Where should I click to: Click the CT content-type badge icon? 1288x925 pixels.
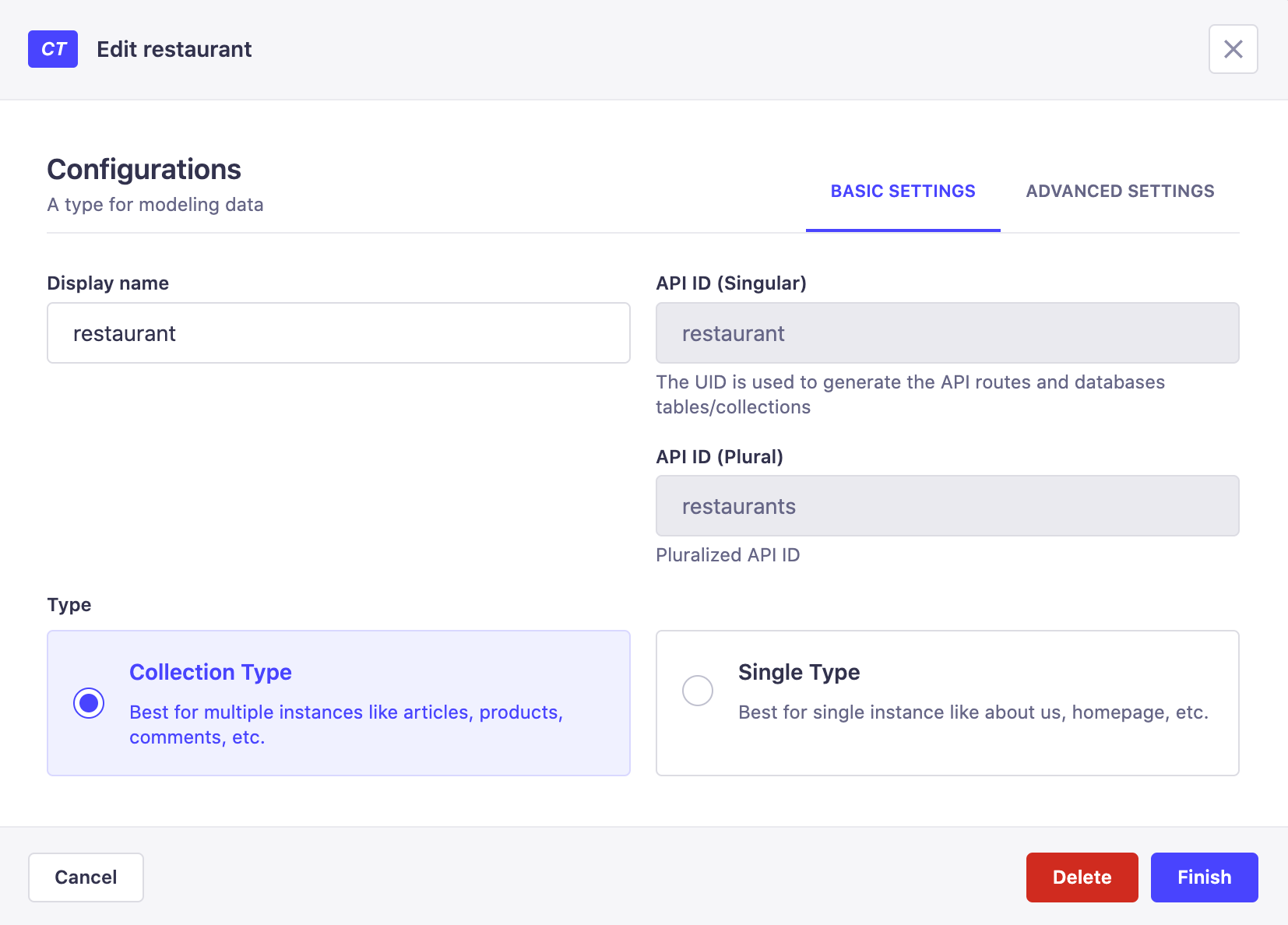52,48
